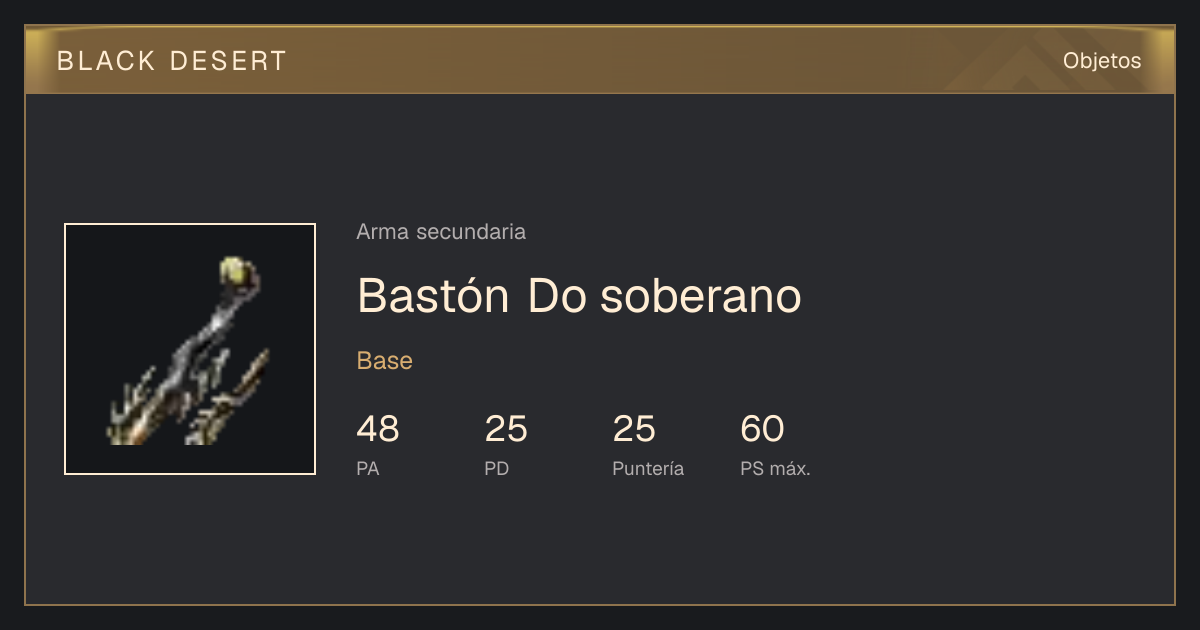Click the Bastón Do soberano item icon
The width and height of the screenshot is (1200, 630).
190,349
